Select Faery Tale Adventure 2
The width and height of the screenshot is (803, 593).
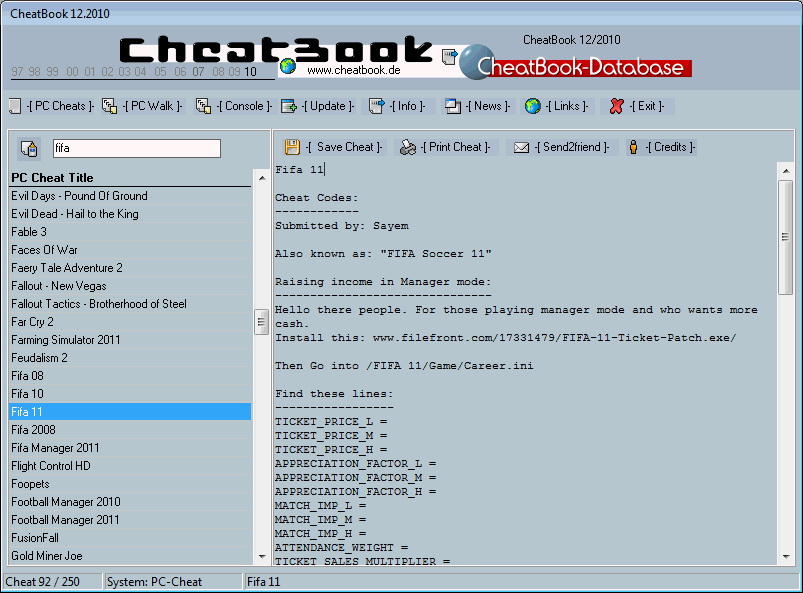click(130, 268)
